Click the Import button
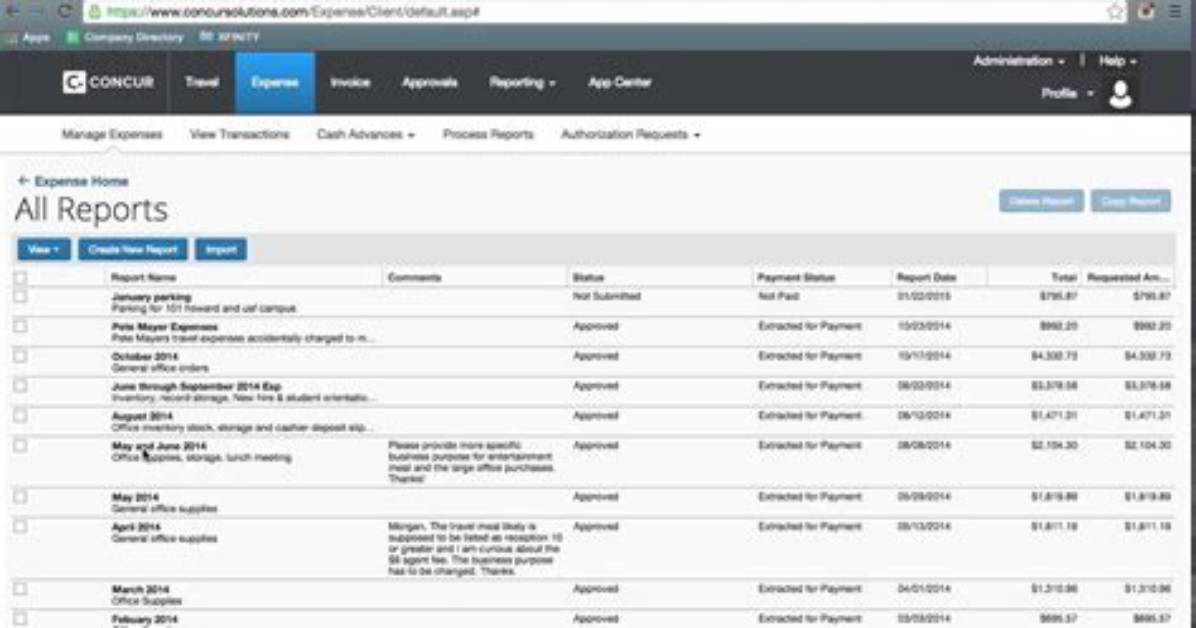 click(220, 250)
